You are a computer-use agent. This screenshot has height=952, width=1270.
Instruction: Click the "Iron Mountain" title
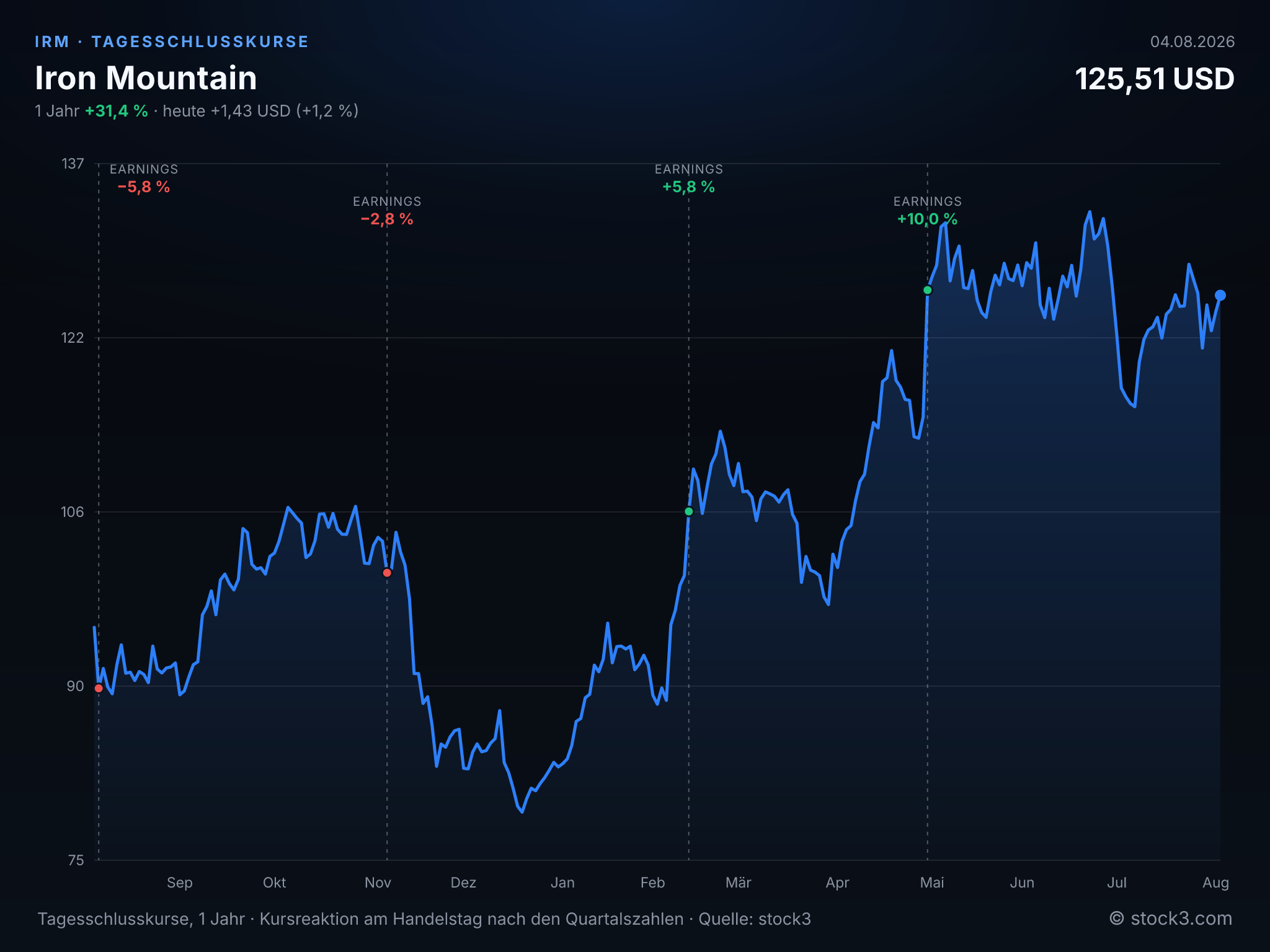coord(146,78)
